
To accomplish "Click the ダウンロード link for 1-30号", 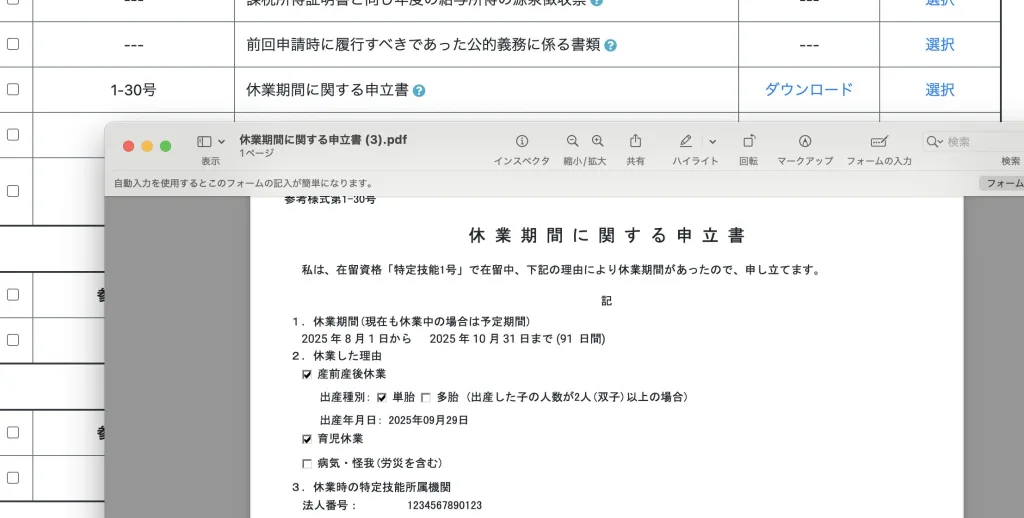I will (809, 89).
